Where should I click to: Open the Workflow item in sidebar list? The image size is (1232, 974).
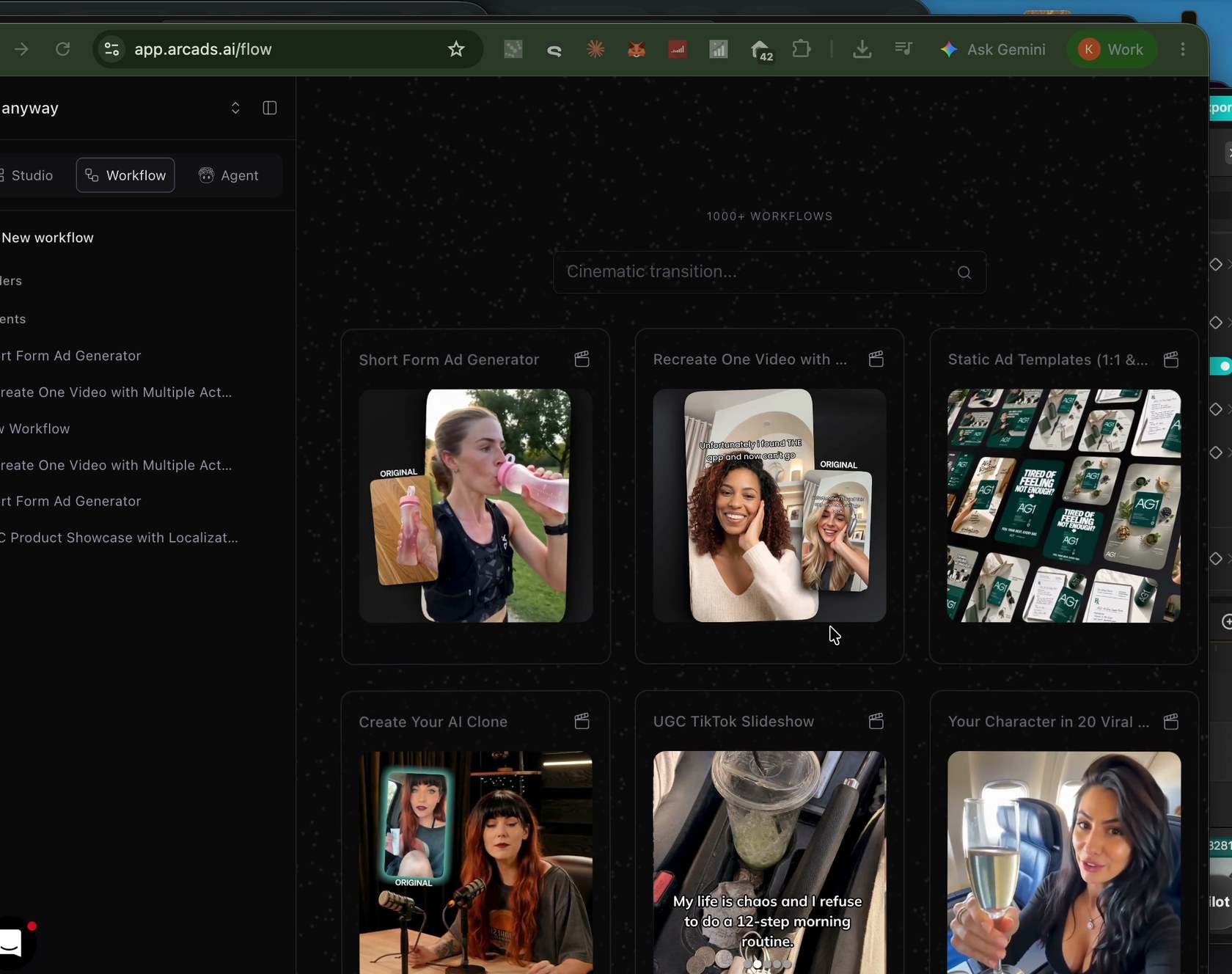coord(35,428)
